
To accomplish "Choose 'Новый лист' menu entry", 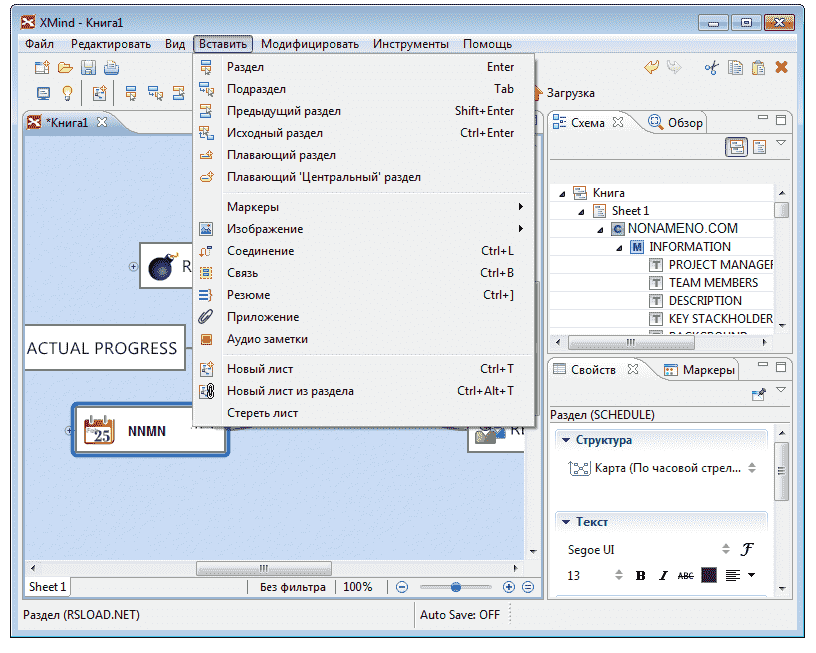I will pos(260,369).
